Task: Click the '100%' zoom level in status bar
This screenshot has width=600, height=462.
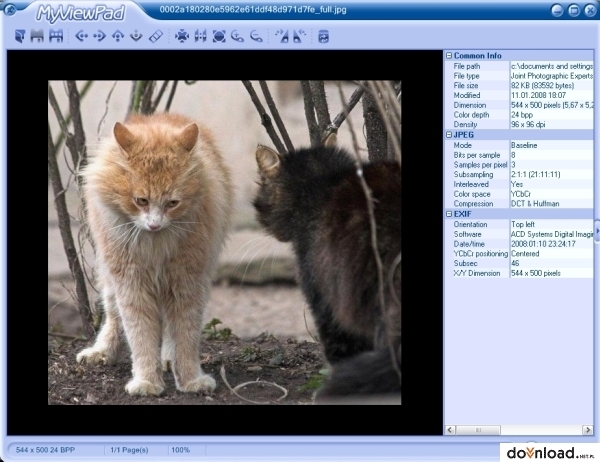Action: 180,450
